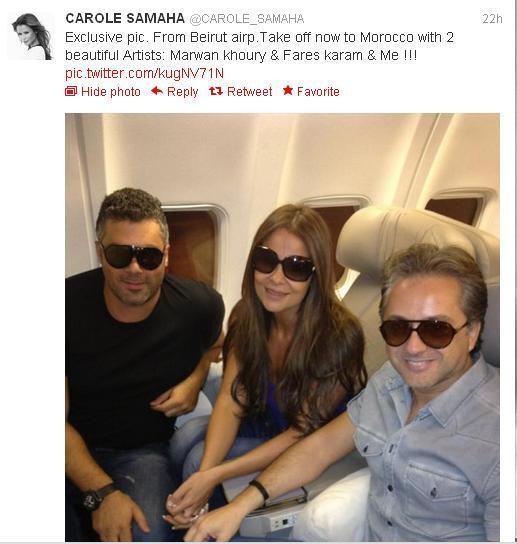Image resolution: width=517 pixels, height=544 pixels.
Task: Click the Retweet arrows icon
Action: click(216, 91)
